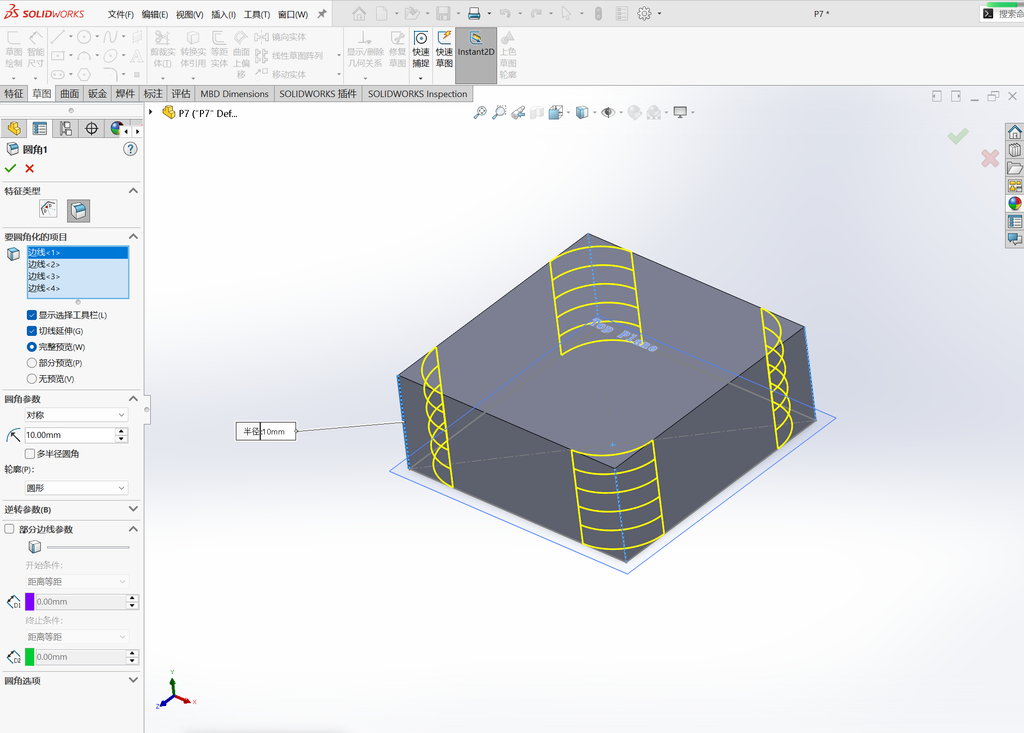
Task: Collapse the 特征类型 section
Action: point(133,191)
